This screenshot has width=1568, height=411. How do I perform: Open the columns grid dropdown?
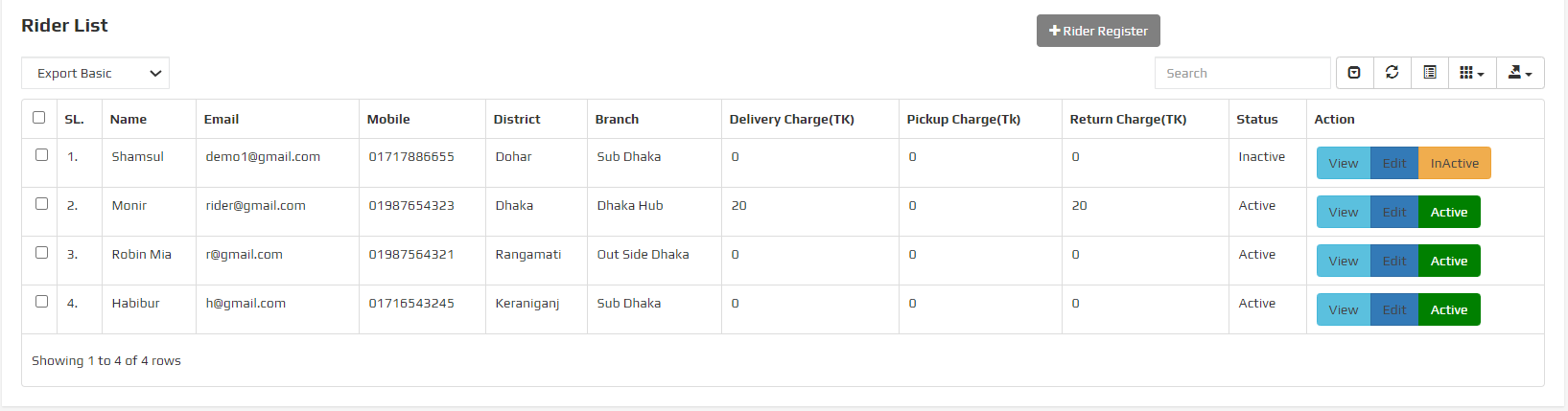(1471, 73)
